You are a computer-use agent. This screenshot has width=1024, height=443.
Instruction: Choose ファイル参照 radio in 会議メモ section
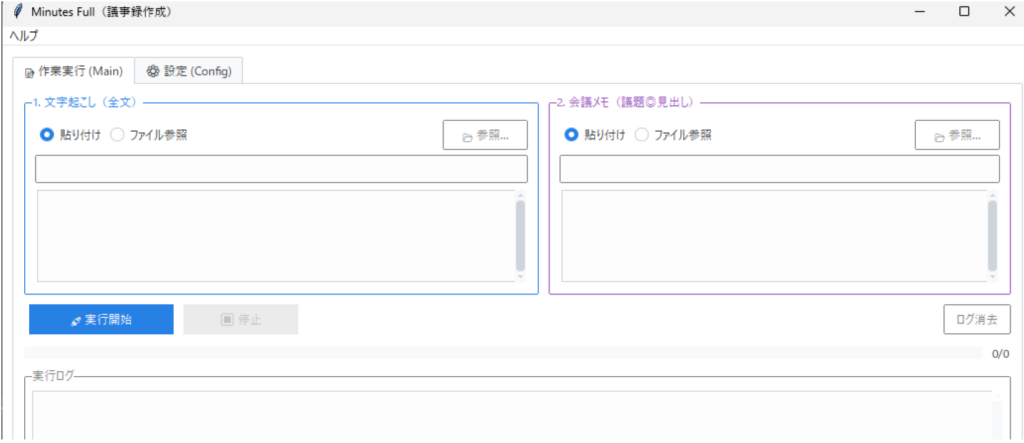point(642,135)
